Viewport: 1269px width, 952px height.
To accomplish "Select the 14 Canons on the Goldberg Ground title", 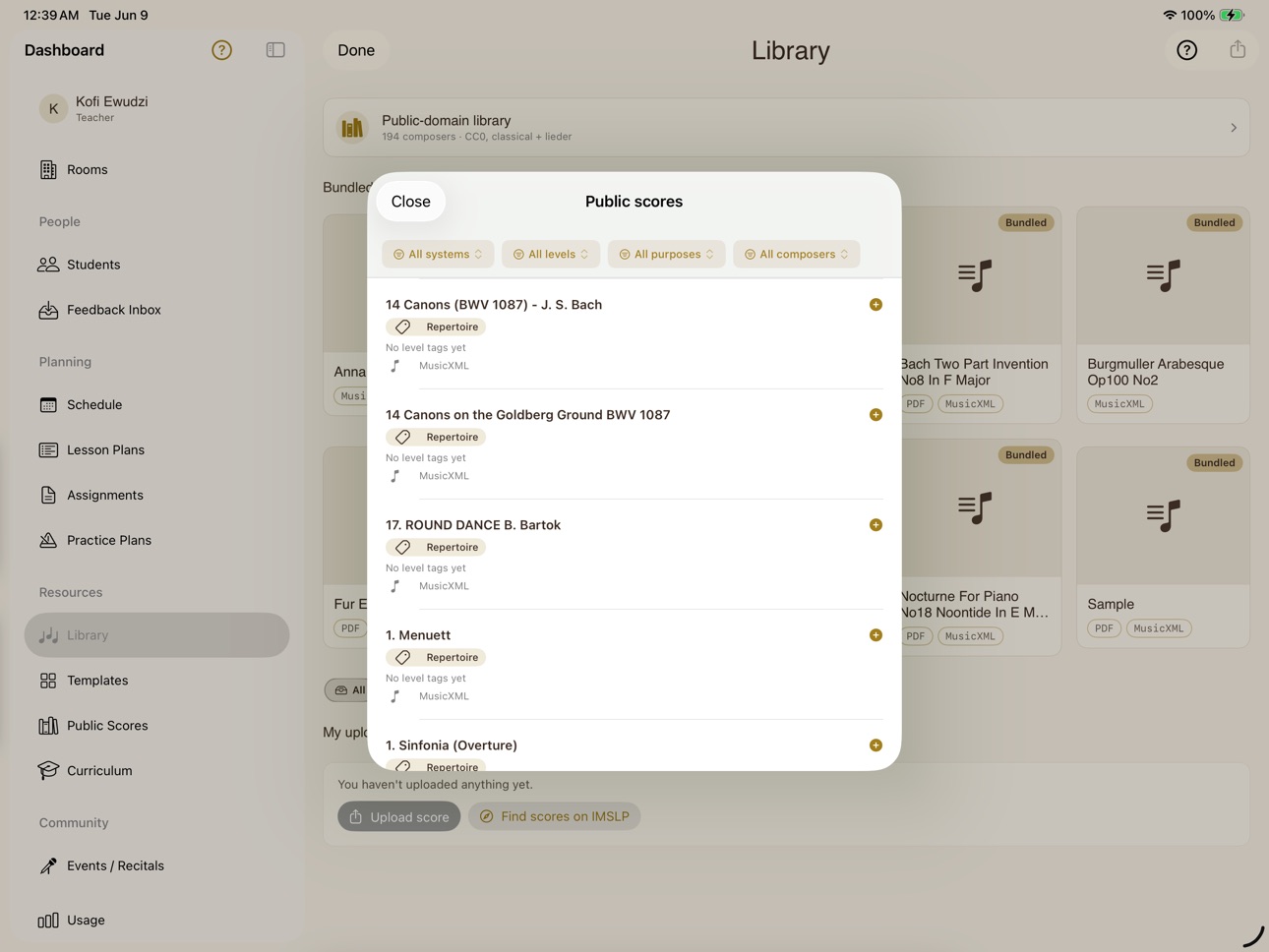I will coord(528,415).
